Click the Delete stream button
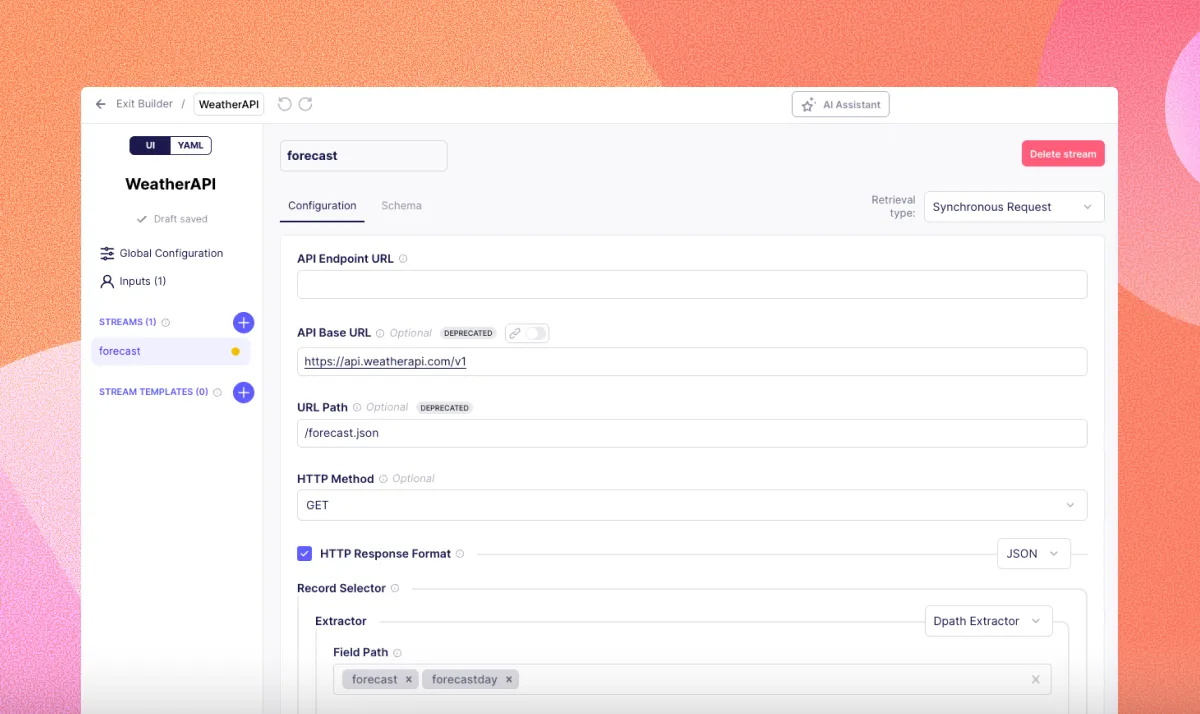 [x=1063, y=154]
